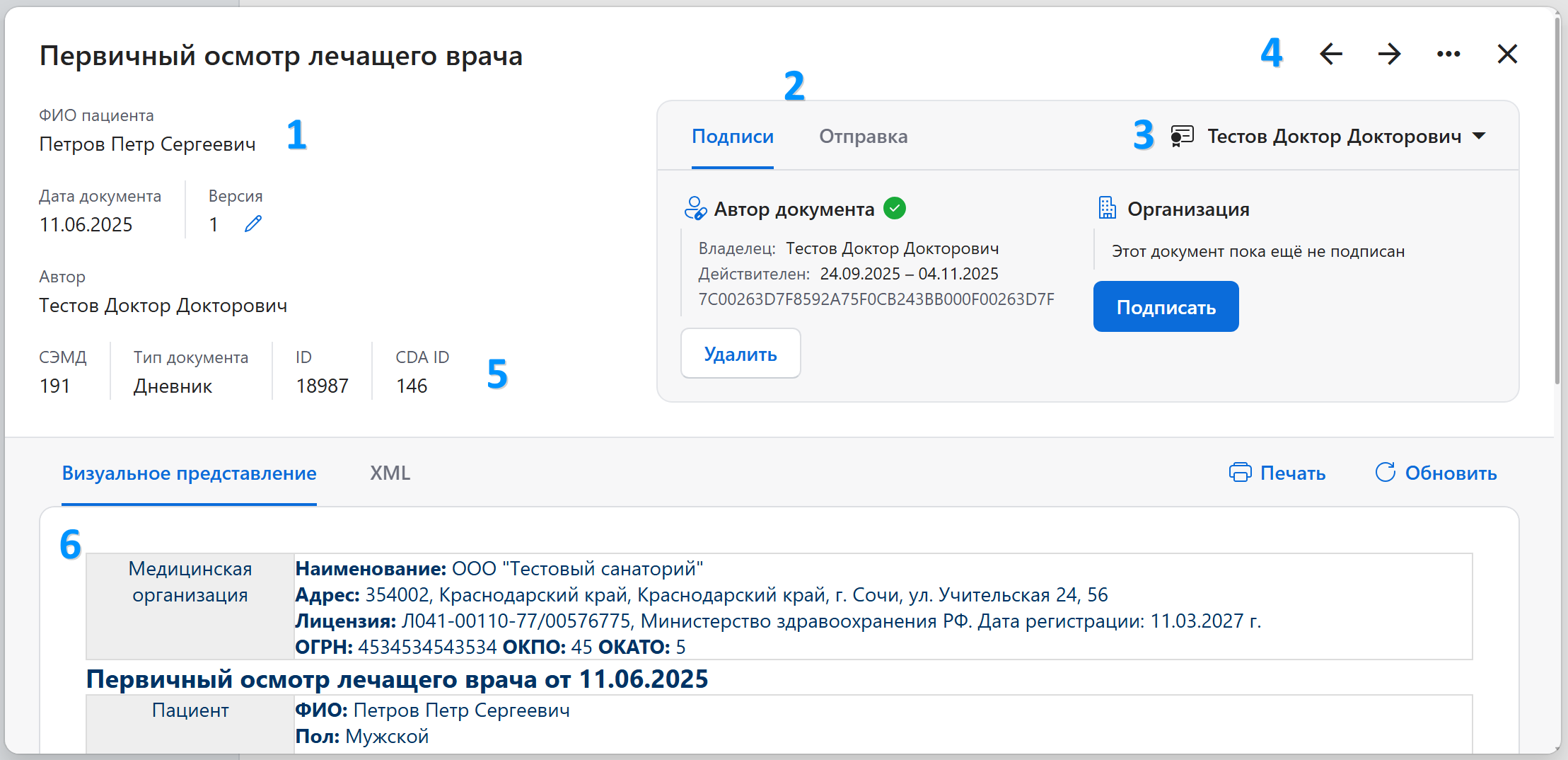
Task: Select the Визуальное представление tab
Action: click(x=189, y=473)
